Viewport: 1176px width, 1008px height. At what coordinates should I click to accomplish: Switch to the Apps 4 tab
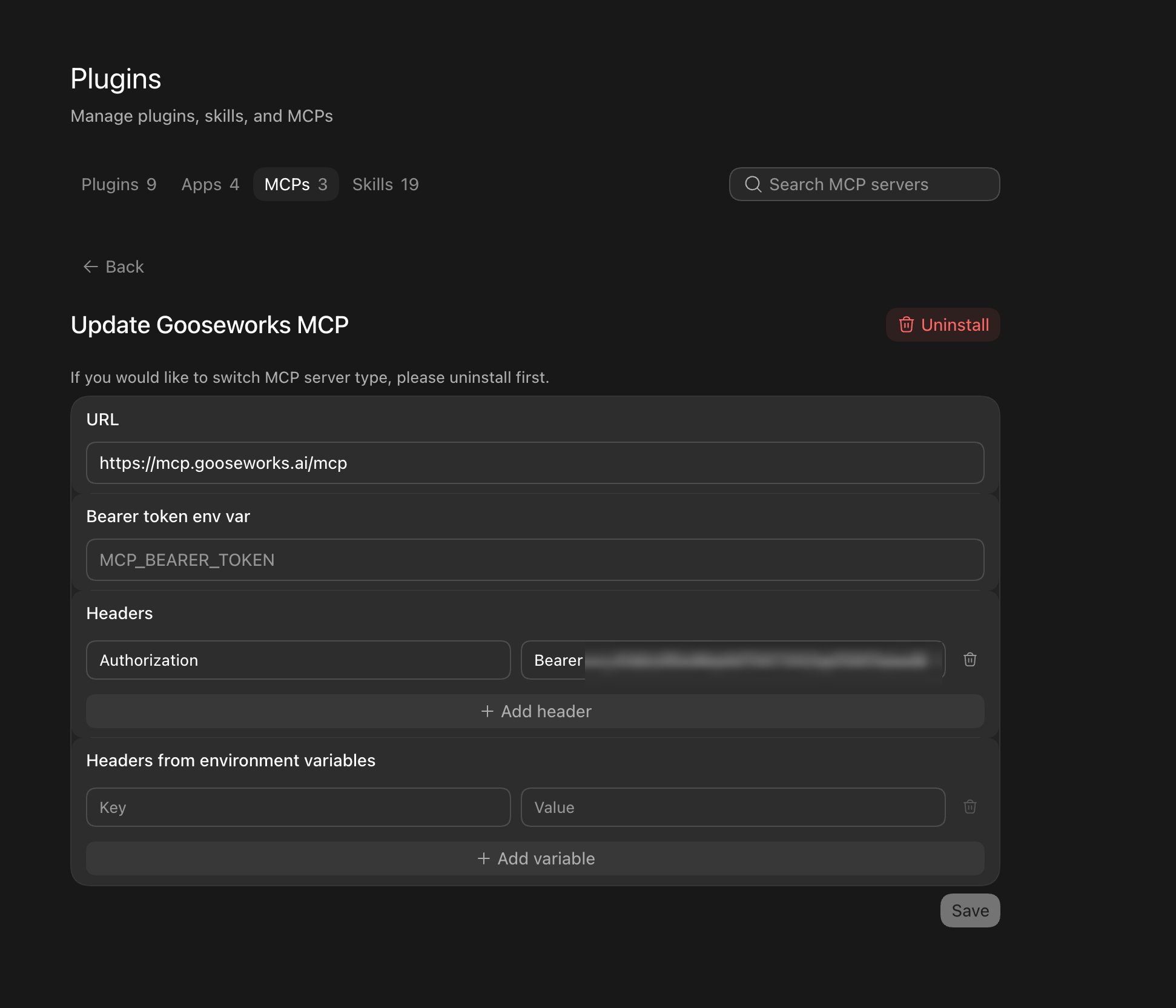tap(210, 184)
